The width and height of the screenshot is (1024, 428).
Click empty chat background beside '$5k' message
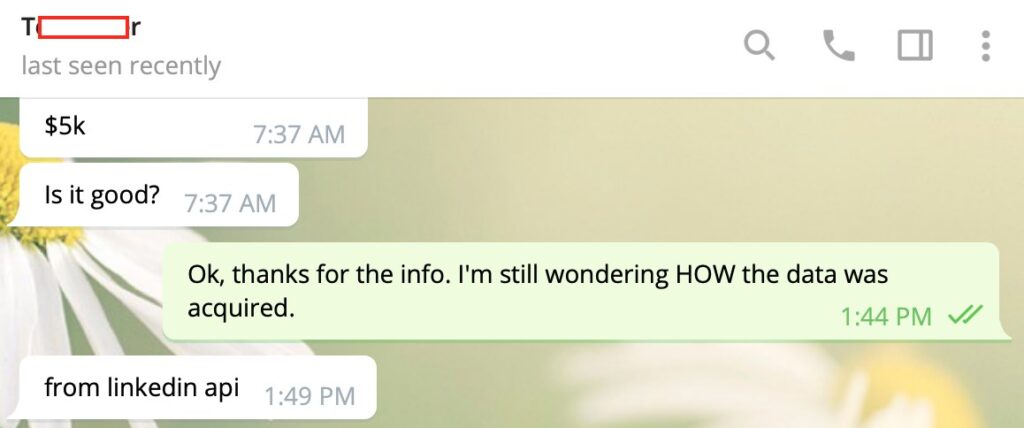click(x=653, y=131)
